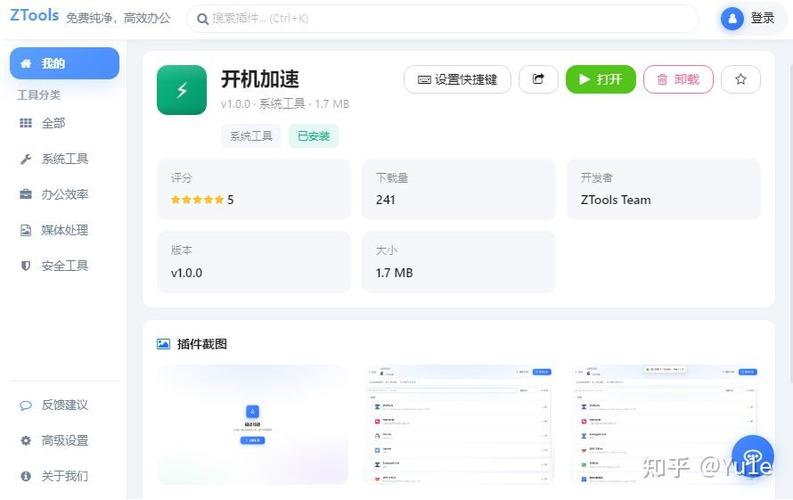Click the gear icon beside 高级设置

[x=26, y=440]
